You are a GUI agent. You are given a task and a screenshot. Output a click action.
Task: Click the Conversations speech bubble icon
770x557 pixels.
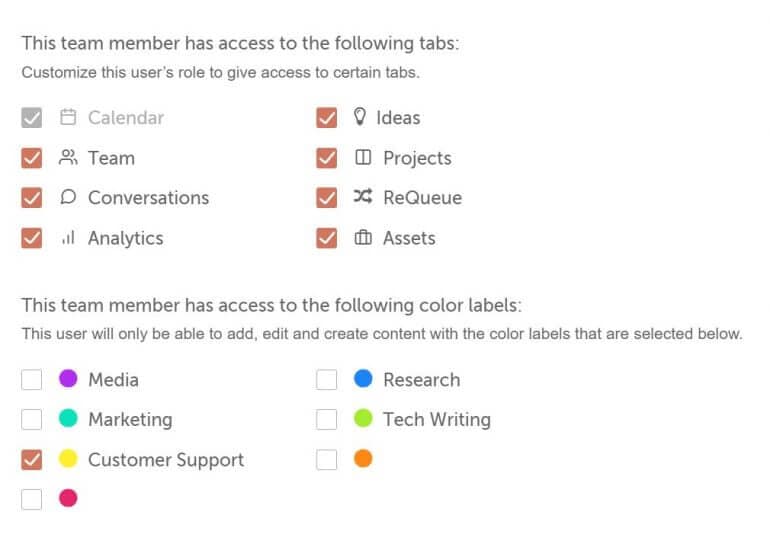click(68, 197)
